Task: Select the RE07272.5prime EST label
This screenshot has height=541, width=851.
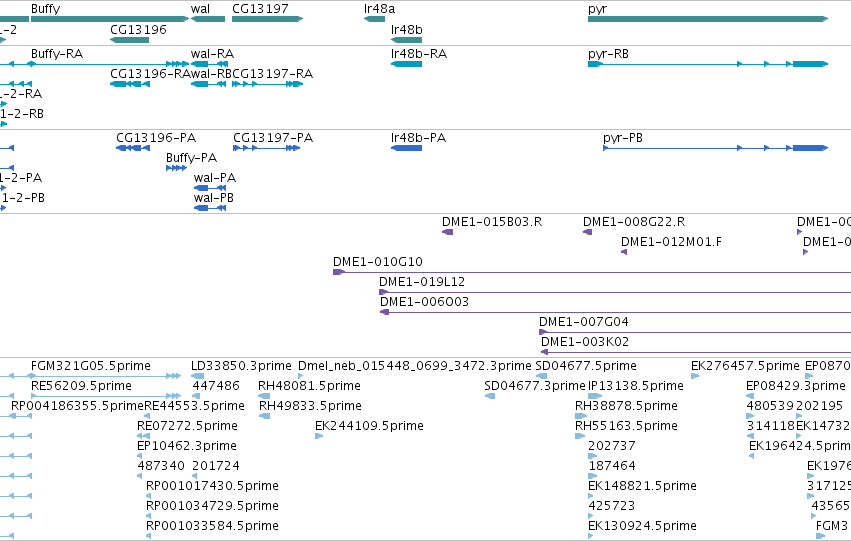Action: pos(187,427)
